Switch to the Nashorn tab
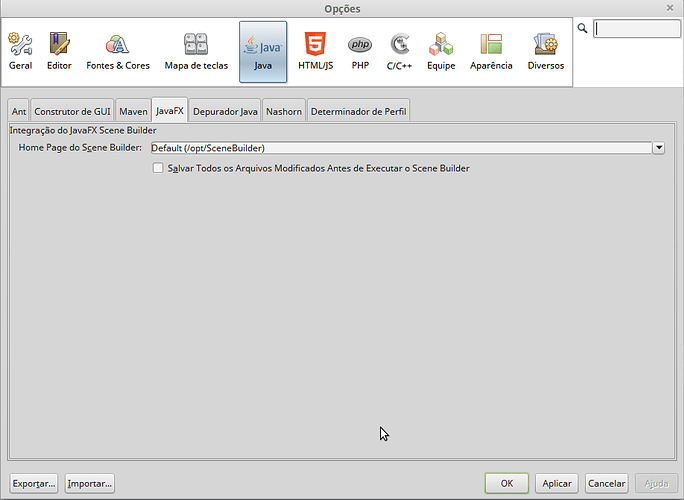 click(x=284, y=111)
